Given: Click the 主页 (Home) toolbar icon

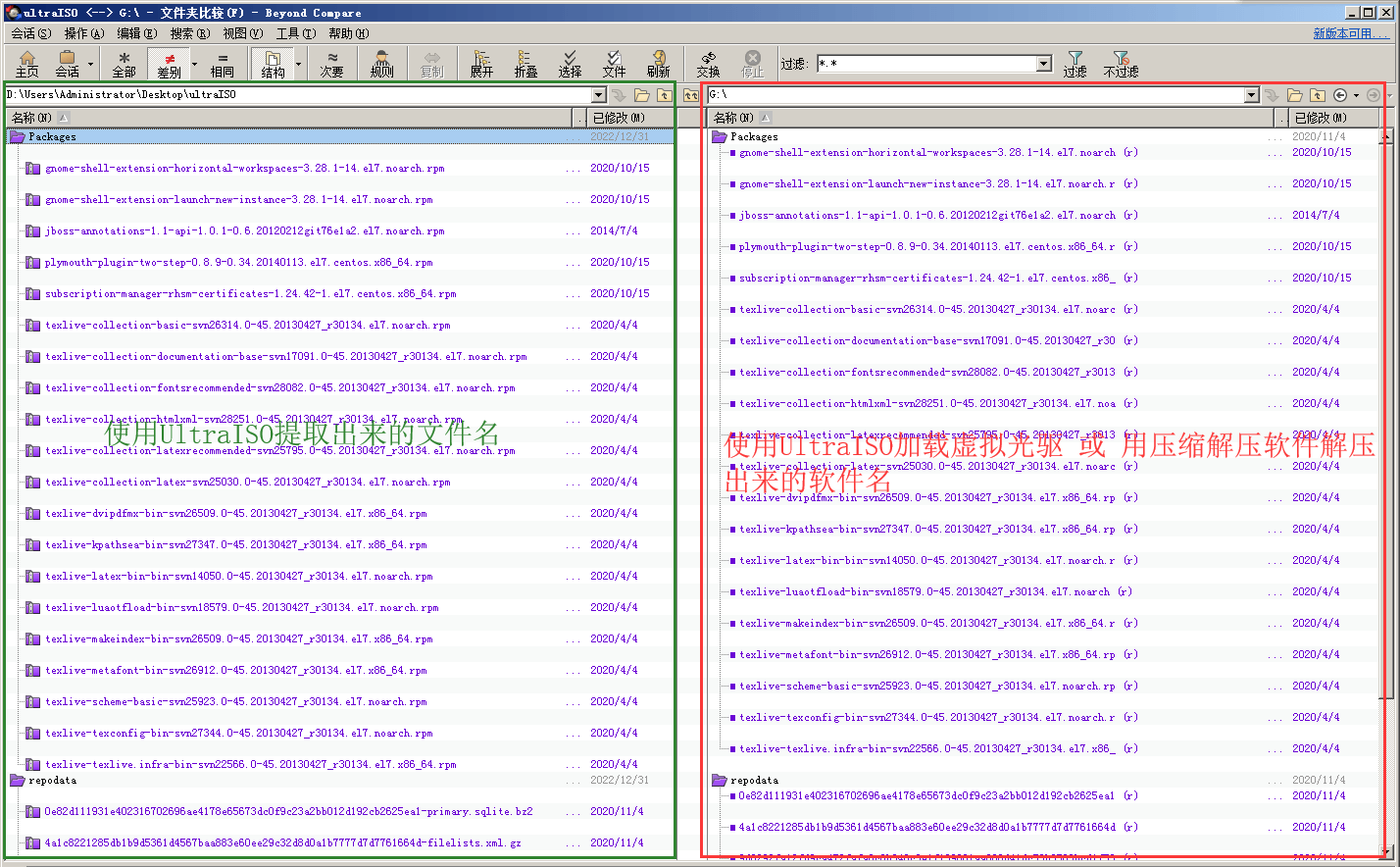Looking at the screenshot, I should click(27, 64).
